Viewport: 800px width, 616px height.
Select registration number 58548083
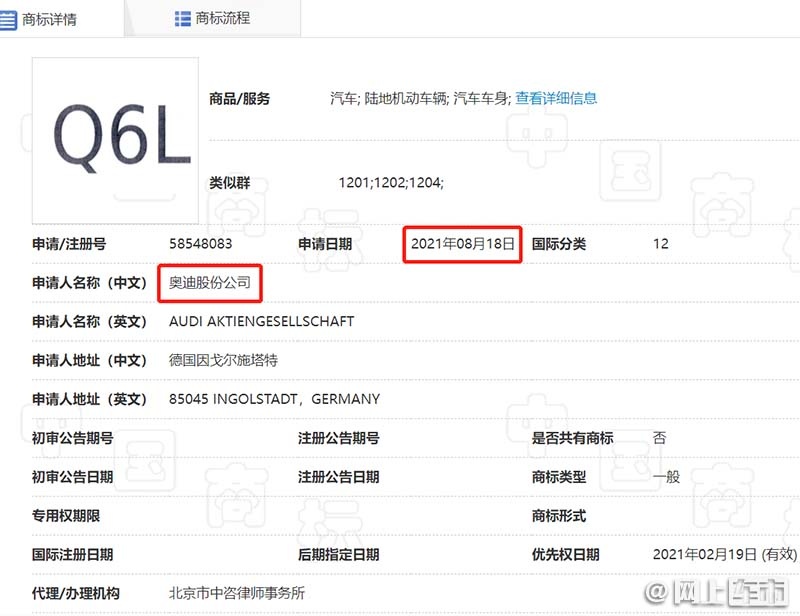point(201,244)
